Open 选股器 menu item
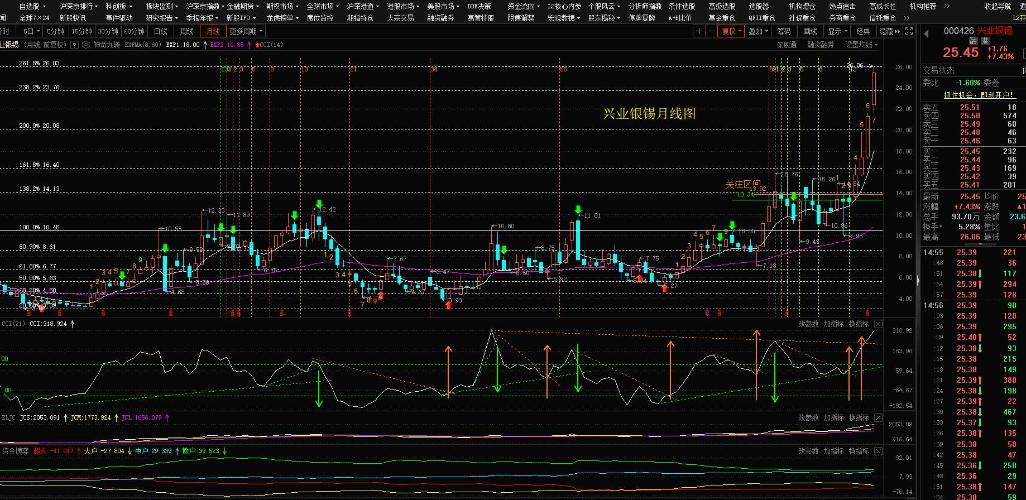Viewport: 1026px width, 500px height. click(x=758, y=6)
